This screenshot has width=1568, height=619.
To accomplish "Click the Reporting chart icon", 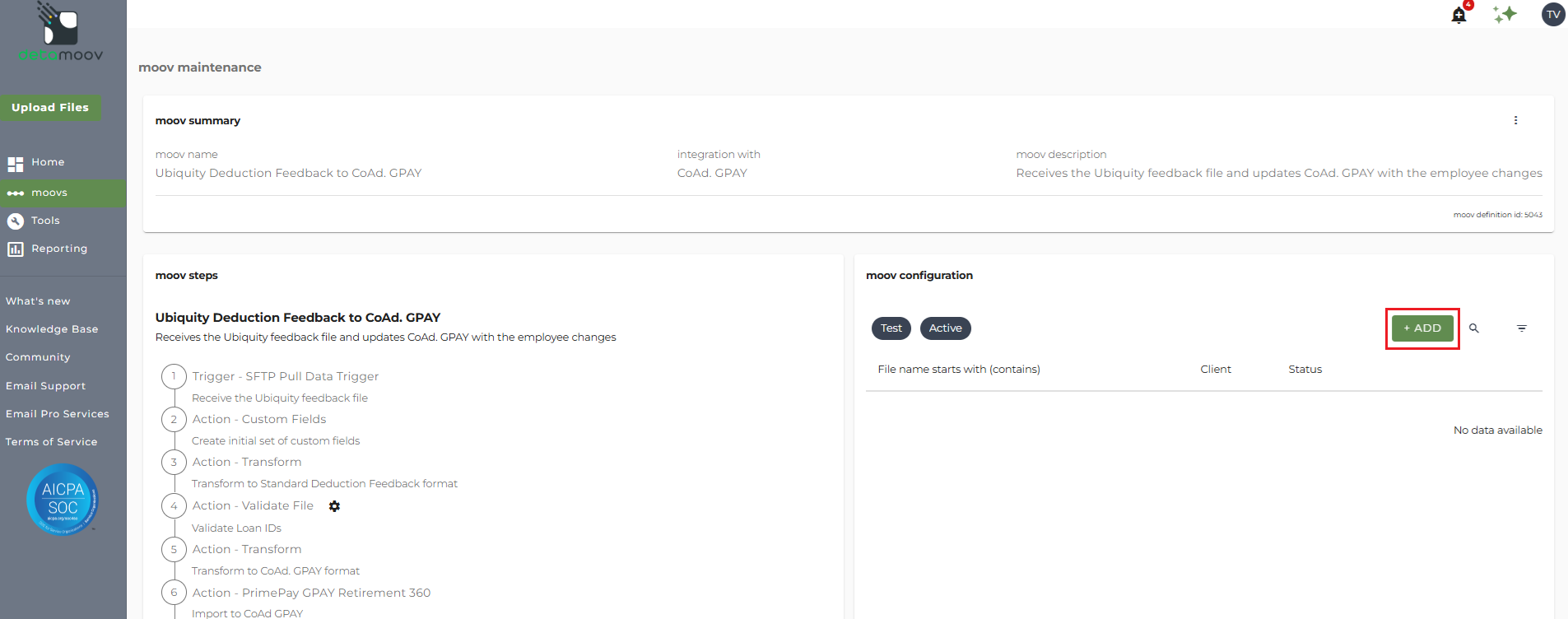I will [16, 249].
